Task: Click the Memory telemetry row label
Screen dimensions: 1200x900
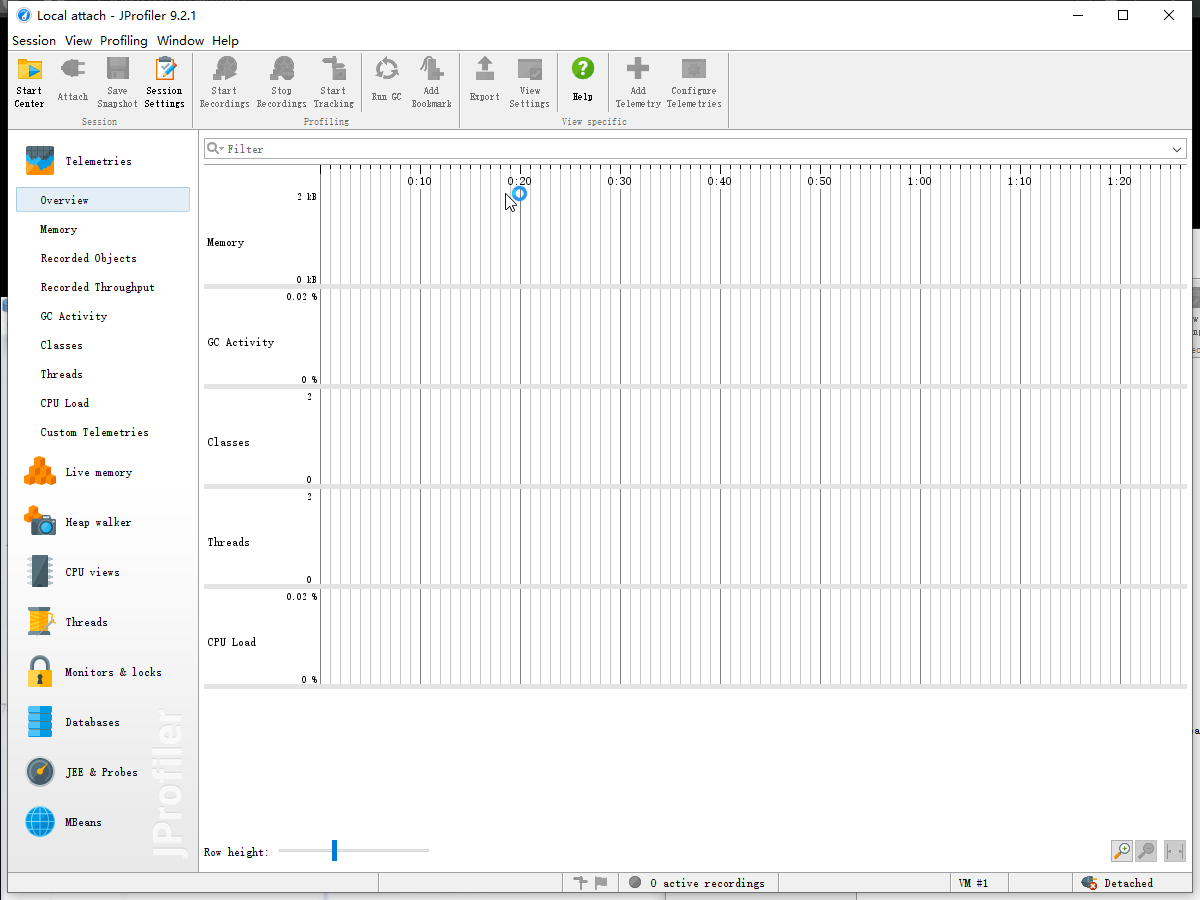Action: coord(225,242)
